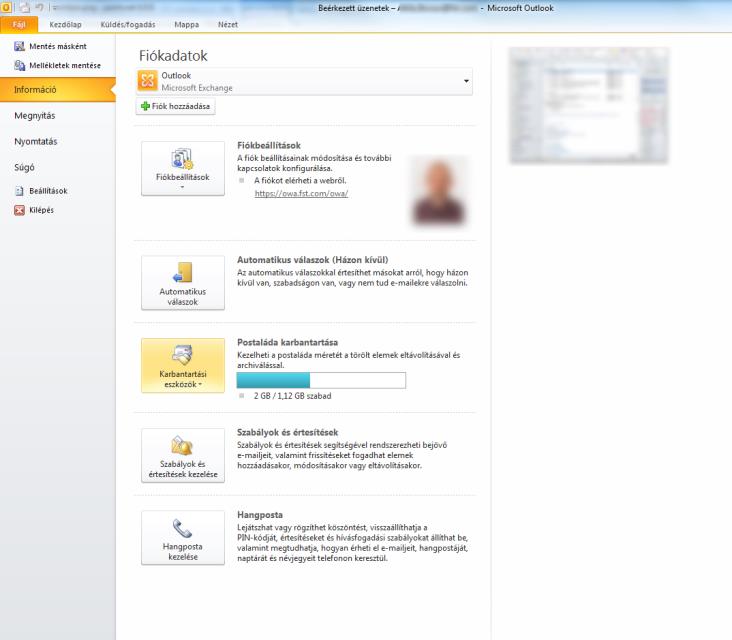Click the Fiókadatok heading text

tap(173, 56)
